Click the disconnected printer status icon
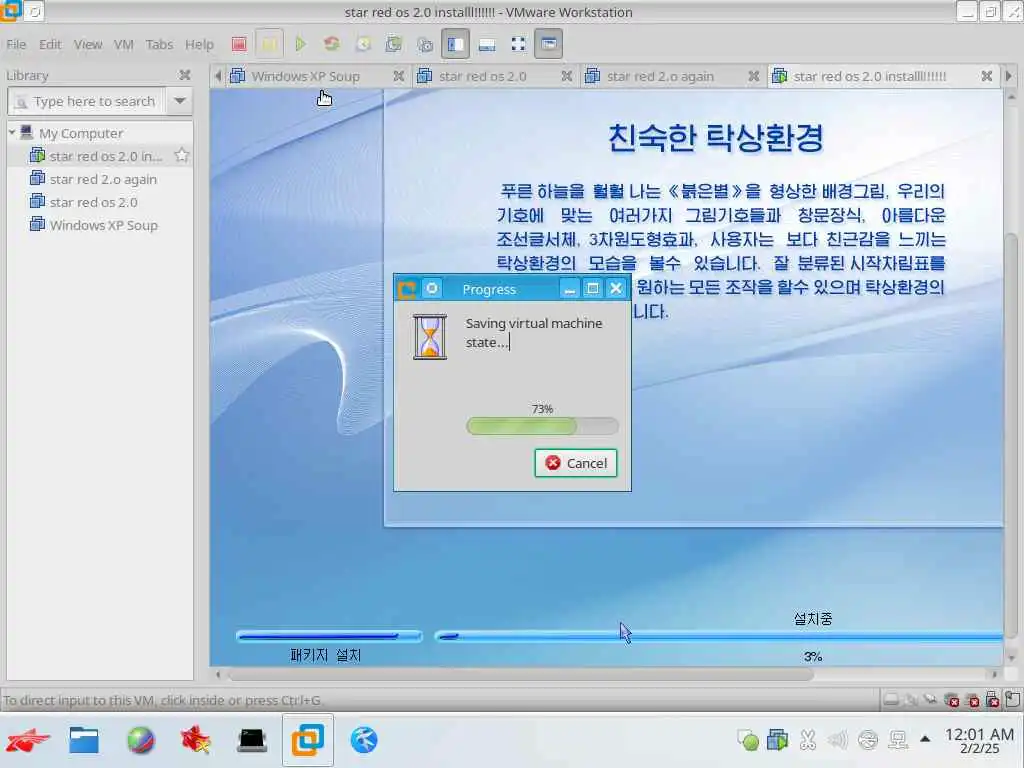 (x=972, y=700)
